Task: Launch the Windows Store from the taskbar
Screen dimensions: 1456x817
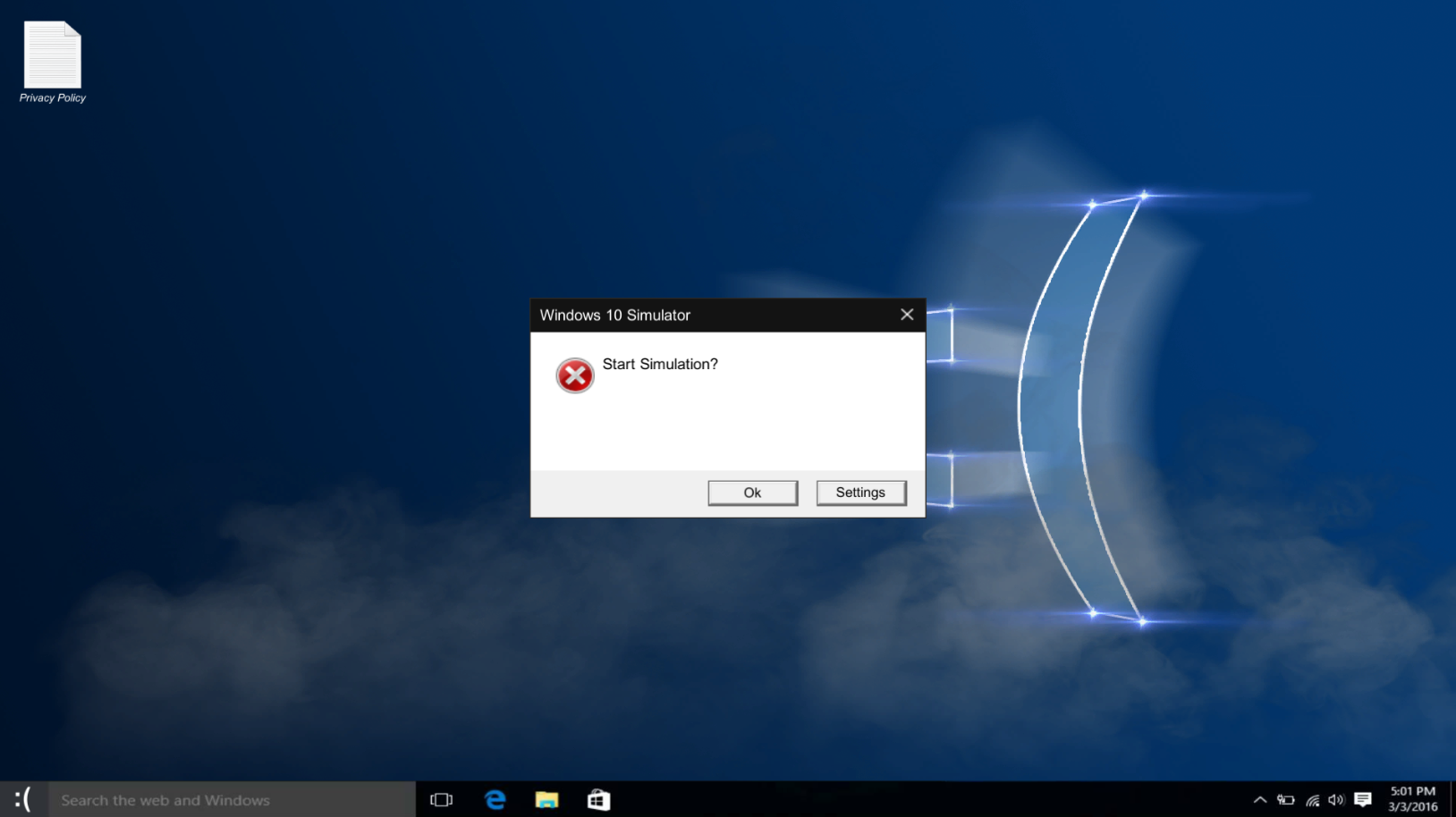Action: click(x=597, y=799)
